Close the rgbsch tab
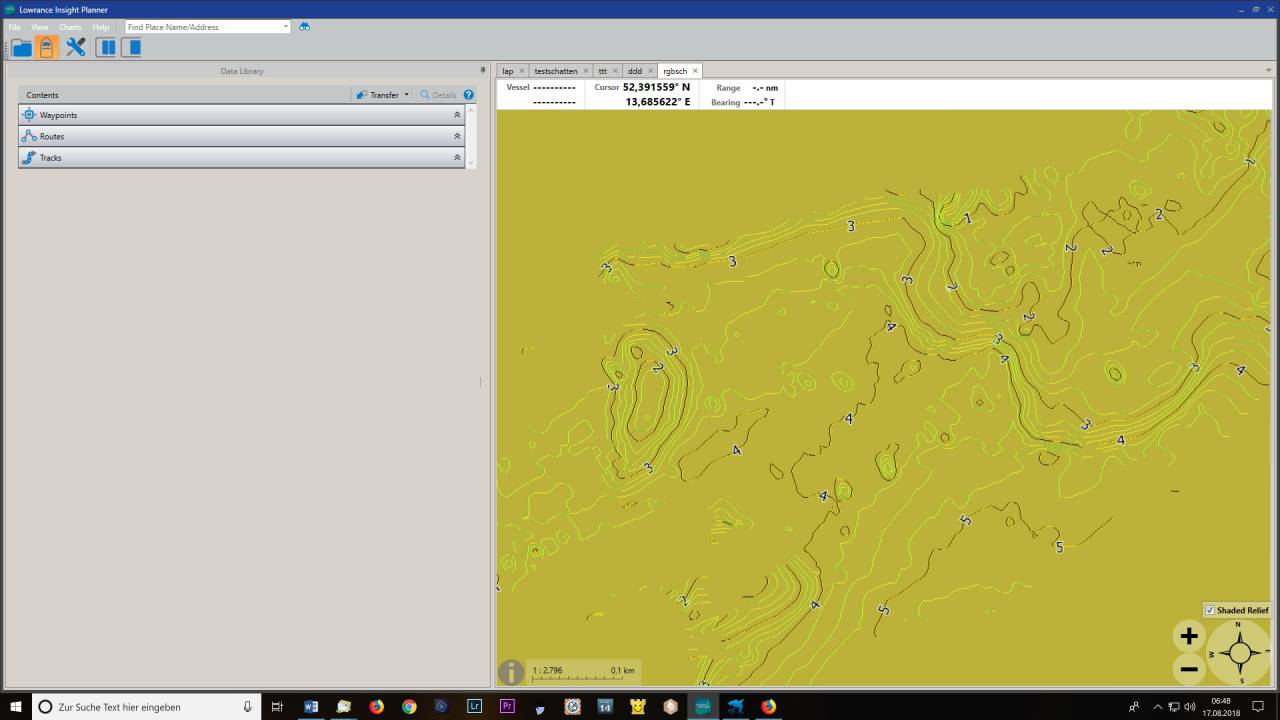Screen dimensions: 1280x720 [695, 71]
